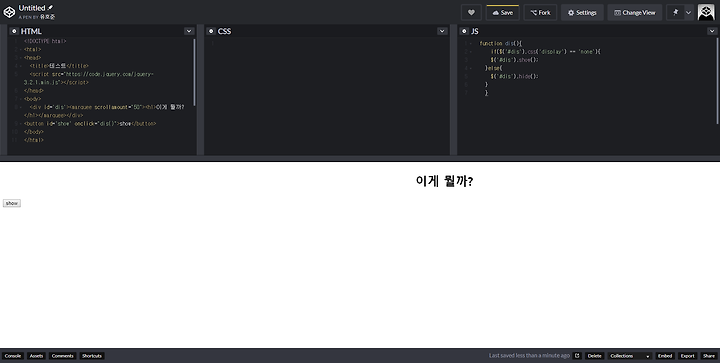Click the 이게 뭘까? heading in preview
720x363 pixels.
[444, 181]
